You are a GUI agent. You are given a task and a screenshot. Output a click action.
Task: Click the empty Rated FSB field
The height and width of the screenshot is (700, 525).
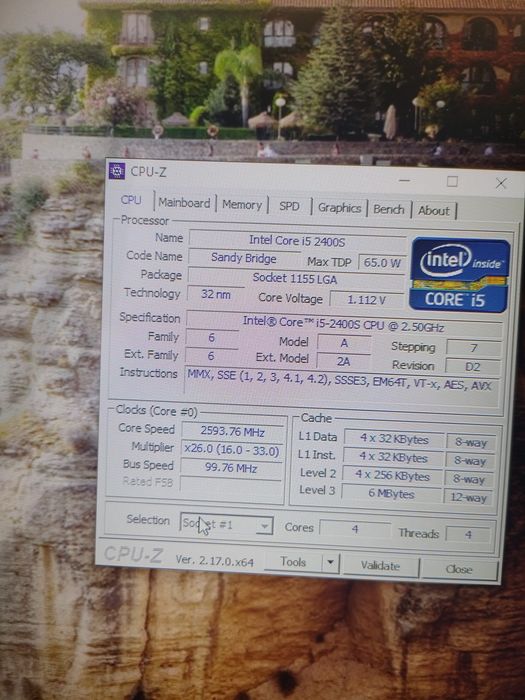click(x=230, y=487)
